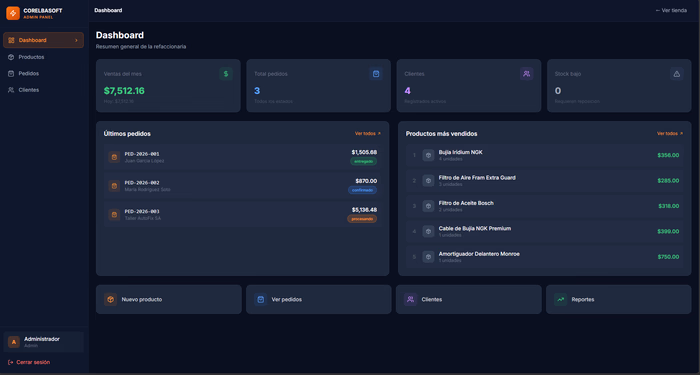Click the order icon beside PED-2026-002
Image resolution: width=700 pixels, height=375 pixels.
[x=114, y=186]
